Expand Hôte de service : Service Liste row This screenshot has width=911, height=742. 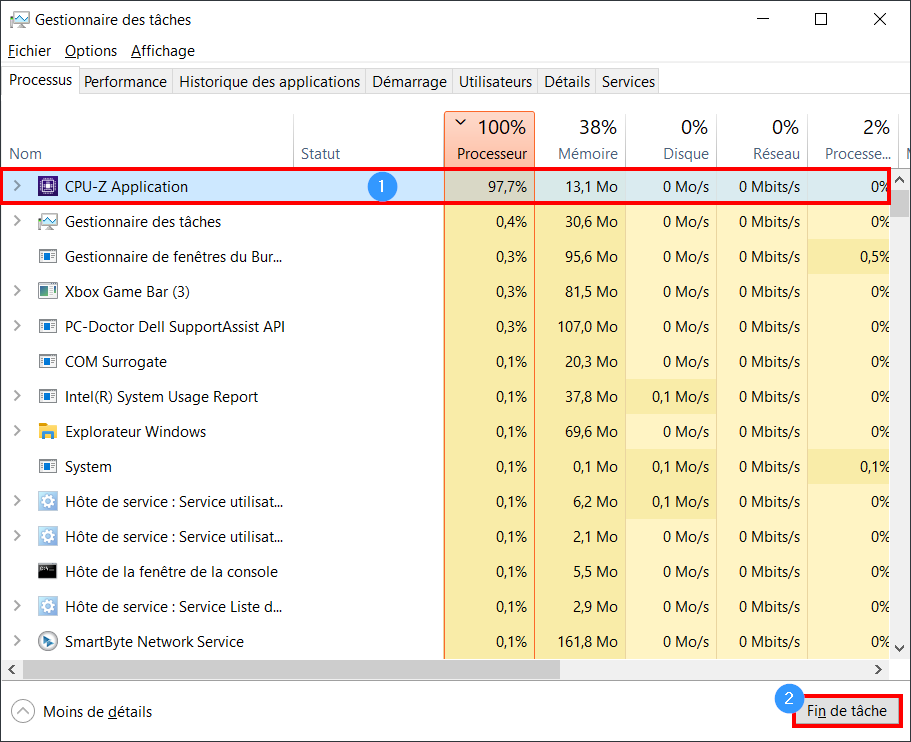click(x=17, y=606)
